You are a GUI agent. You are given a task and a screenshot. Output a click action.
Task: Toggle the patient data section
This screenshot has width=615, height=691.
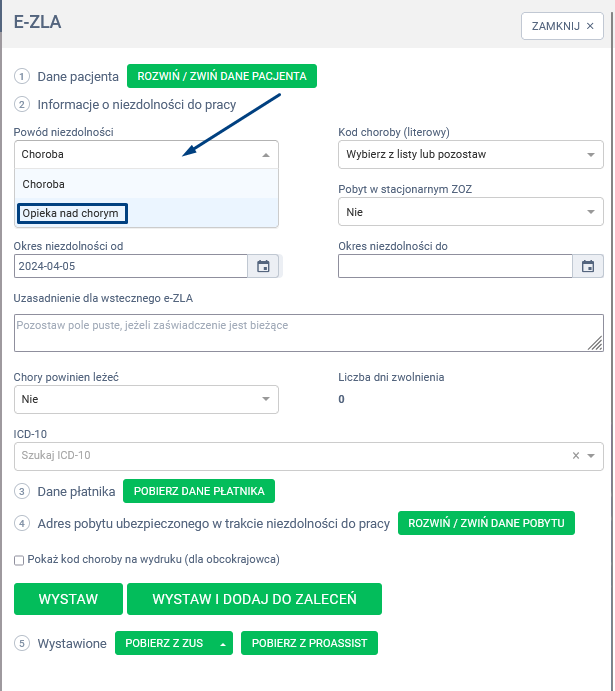pyautogui.click(x=222, y=76)
